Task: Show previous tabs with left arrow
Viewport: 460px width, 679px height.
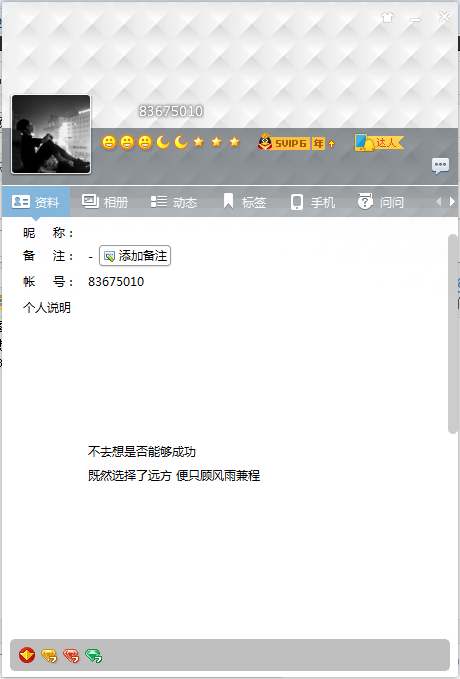Action: tap(438, 202)
